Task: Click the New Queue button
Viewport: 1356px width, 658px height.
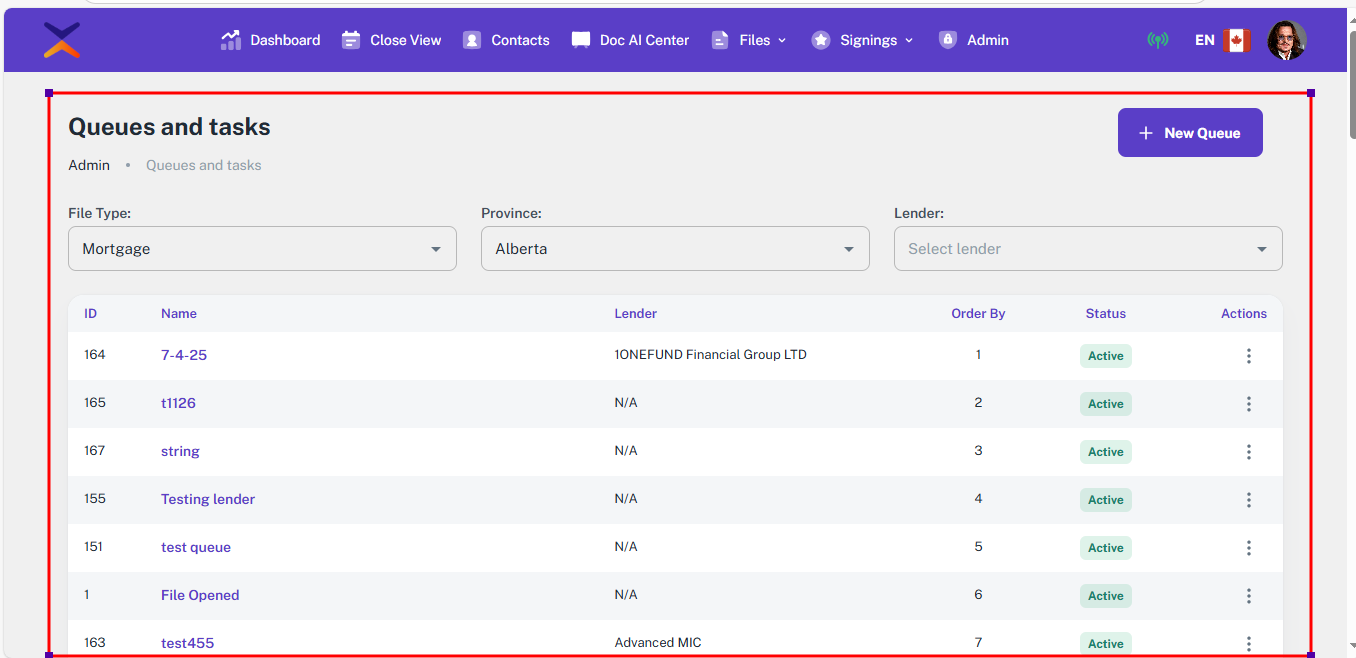Action: point(1190,133)
